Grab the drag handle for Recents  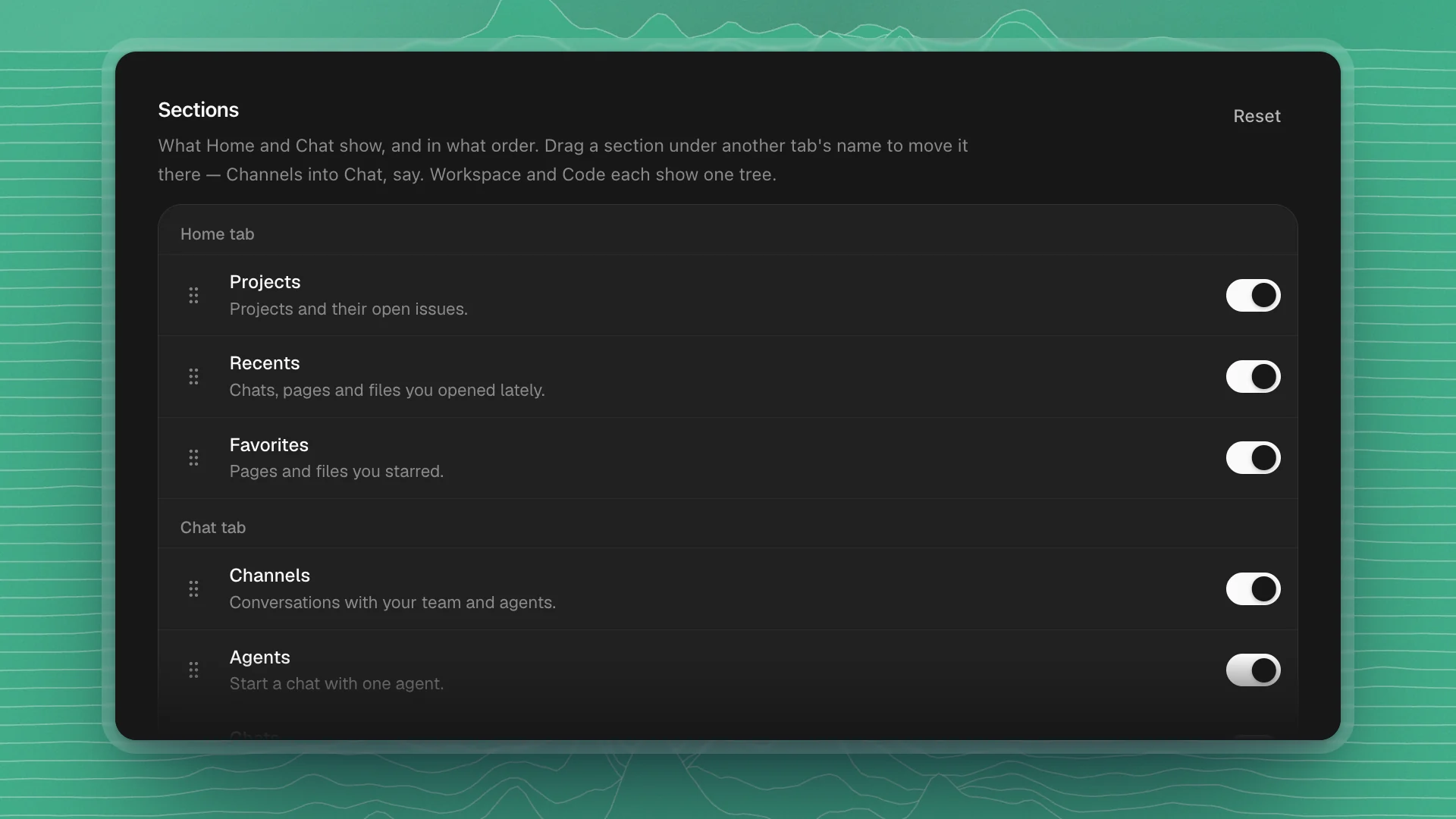point(193,376)
